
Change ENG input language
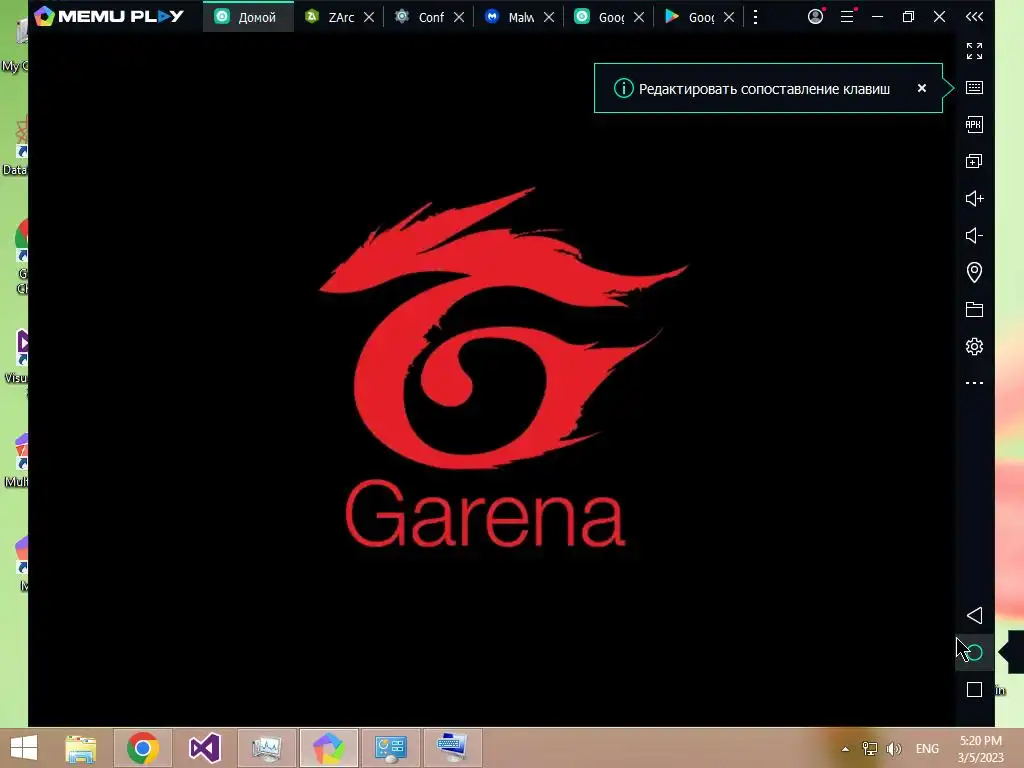(x=927, y=748)
